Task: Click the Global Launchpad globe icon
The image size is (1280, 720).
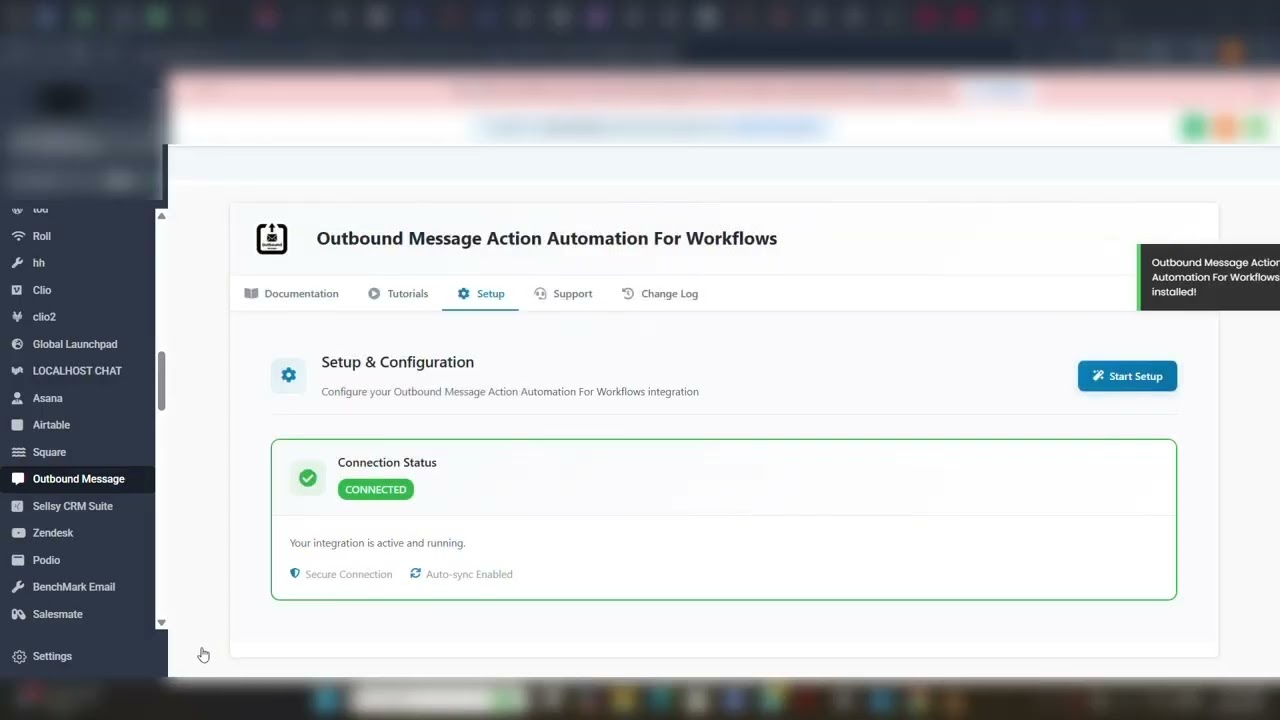Action: (17, 344)
